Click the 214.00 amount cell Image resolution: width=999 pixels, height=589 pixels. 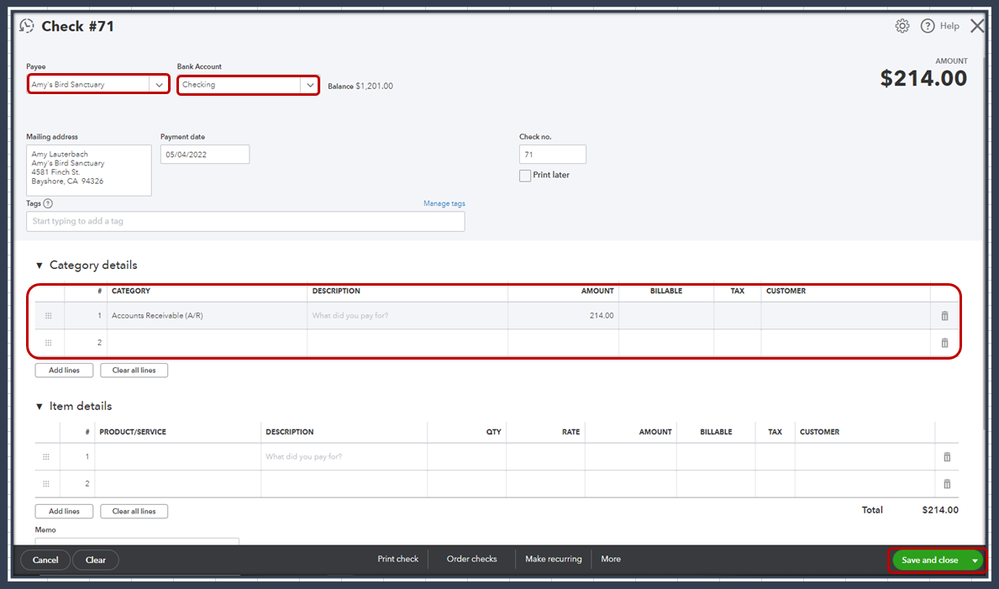[563, 316]
